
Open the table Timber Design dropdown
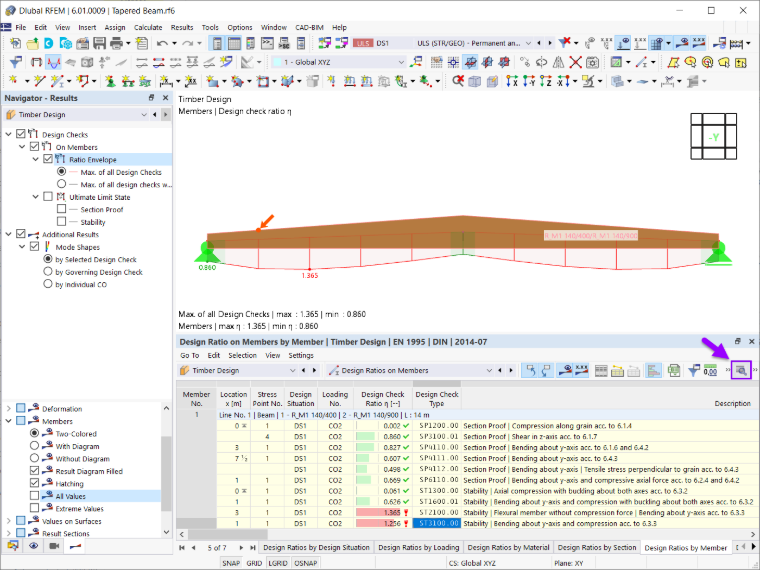tap(292, 371)
